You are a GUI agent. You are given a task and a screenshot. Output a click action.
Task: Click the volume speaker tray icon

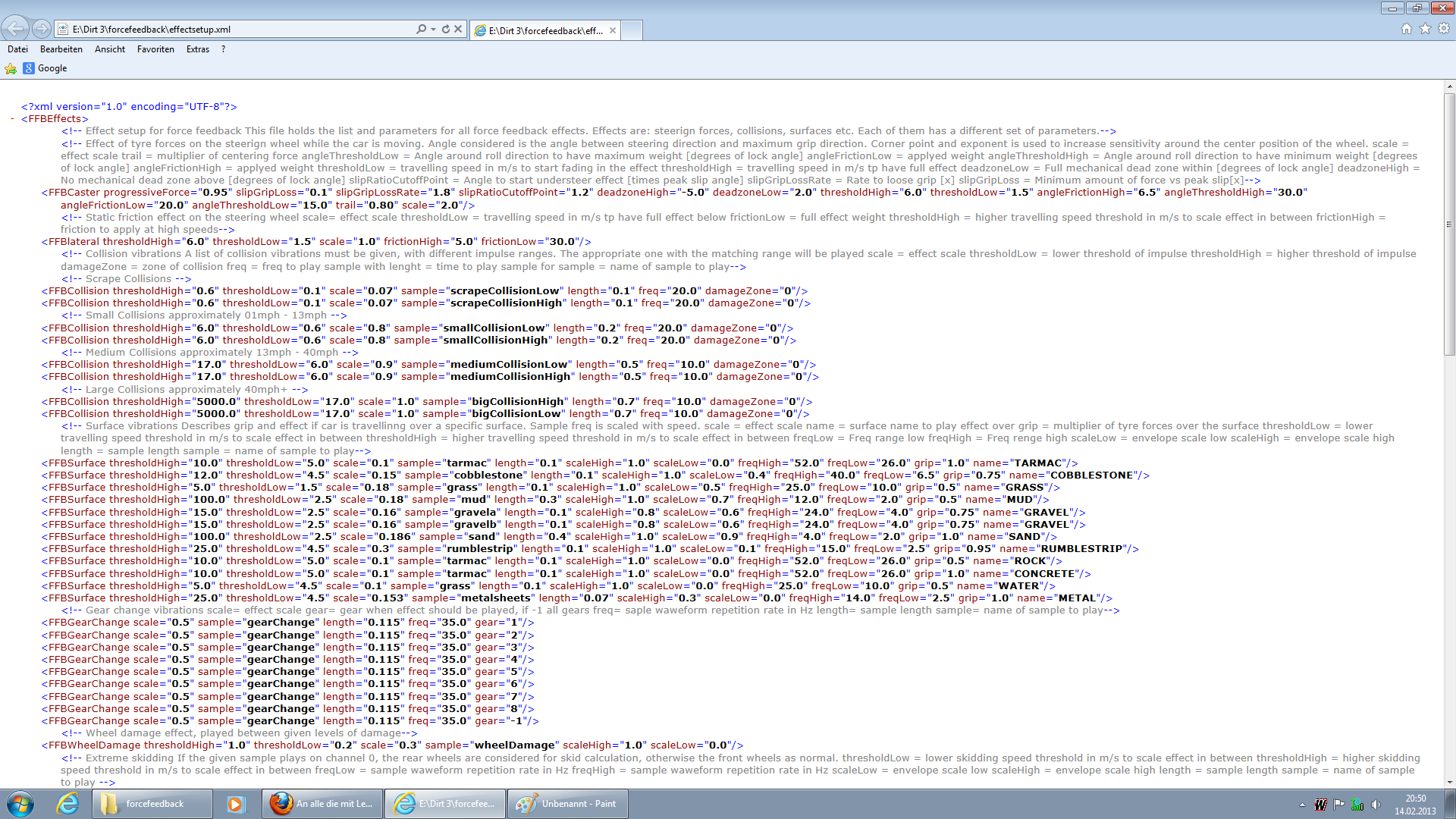pos(1376,805)
